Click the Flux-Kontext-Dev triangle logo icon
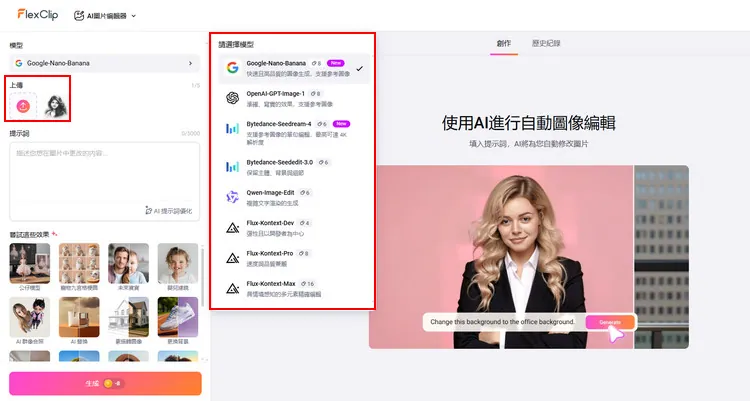This screenshot has height=401, width=750. (x=232, y=228)
